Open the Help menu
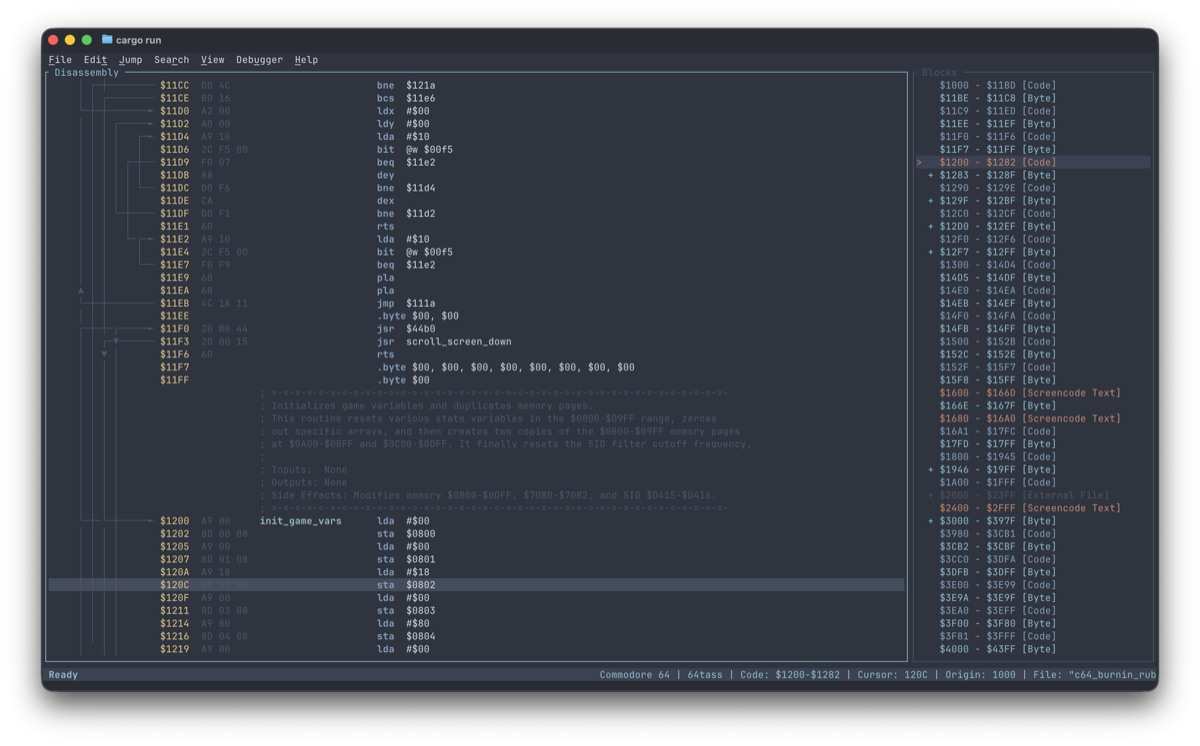The image size is (1200, 746). coord(307,60)
